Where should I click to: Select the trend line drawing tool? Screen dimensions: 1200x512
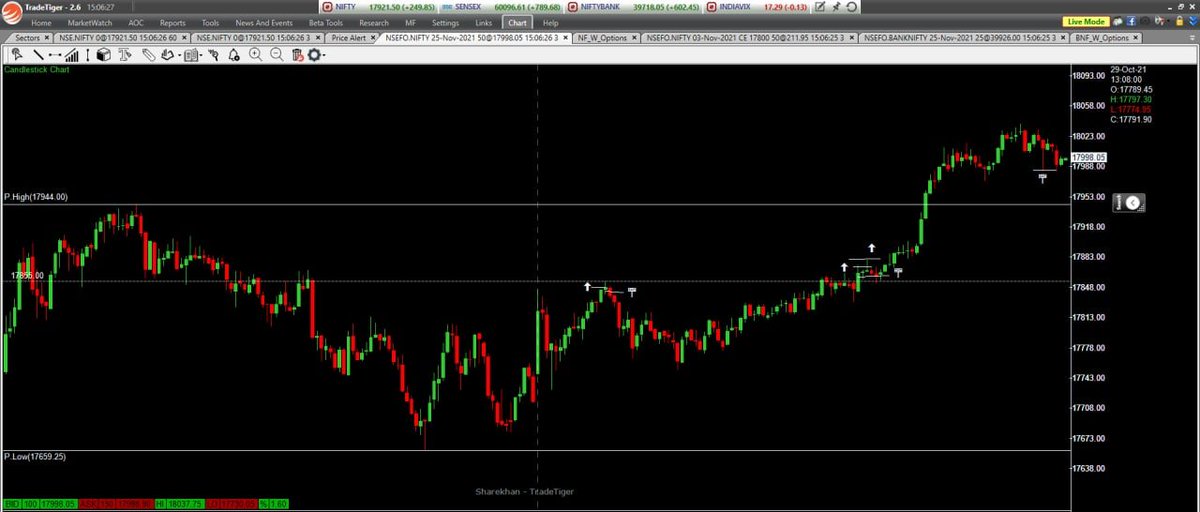(x=38, y=55)
